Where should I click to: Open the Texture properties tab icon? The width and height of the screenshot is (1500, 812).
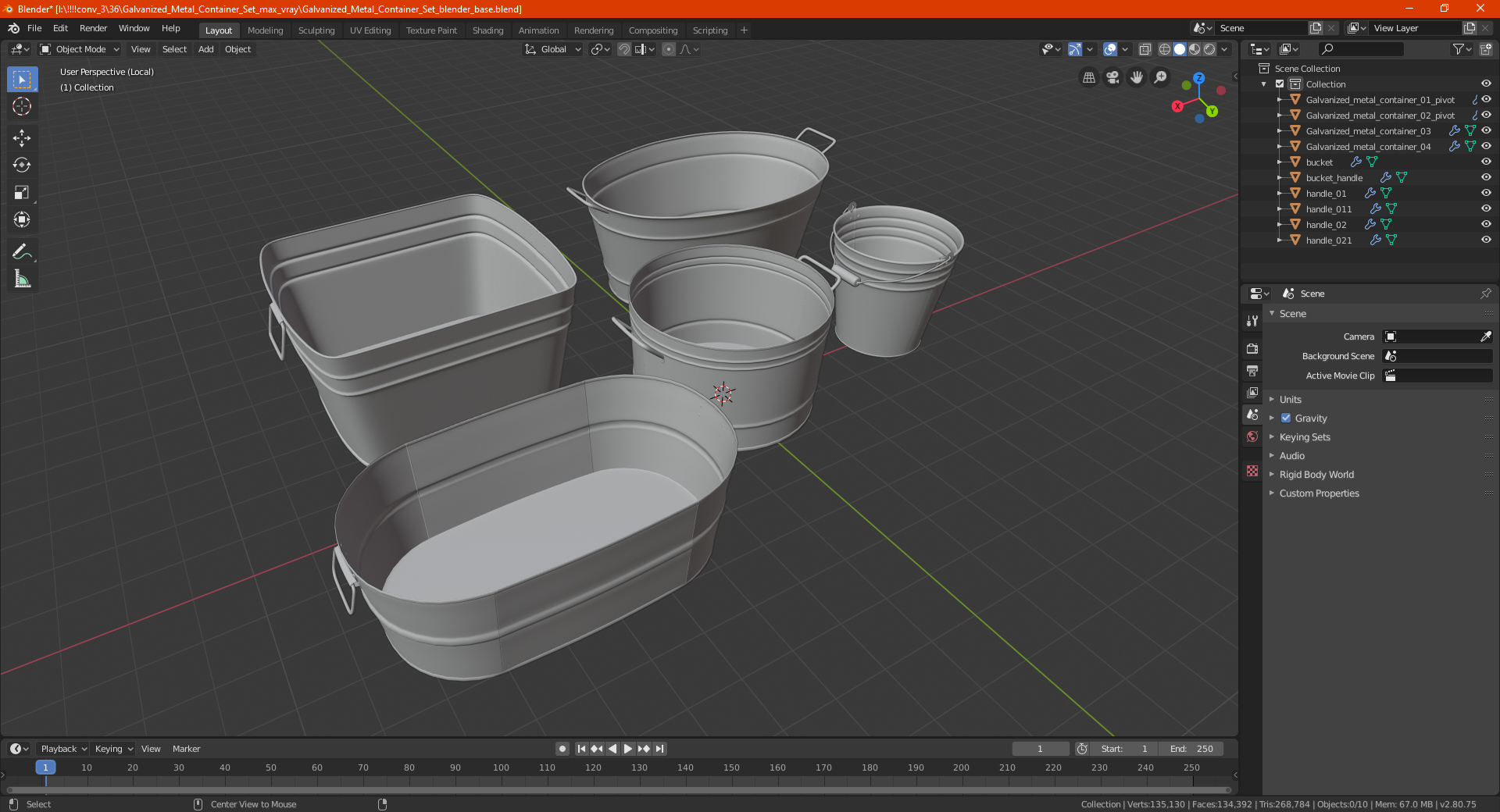click(1252, 471)
